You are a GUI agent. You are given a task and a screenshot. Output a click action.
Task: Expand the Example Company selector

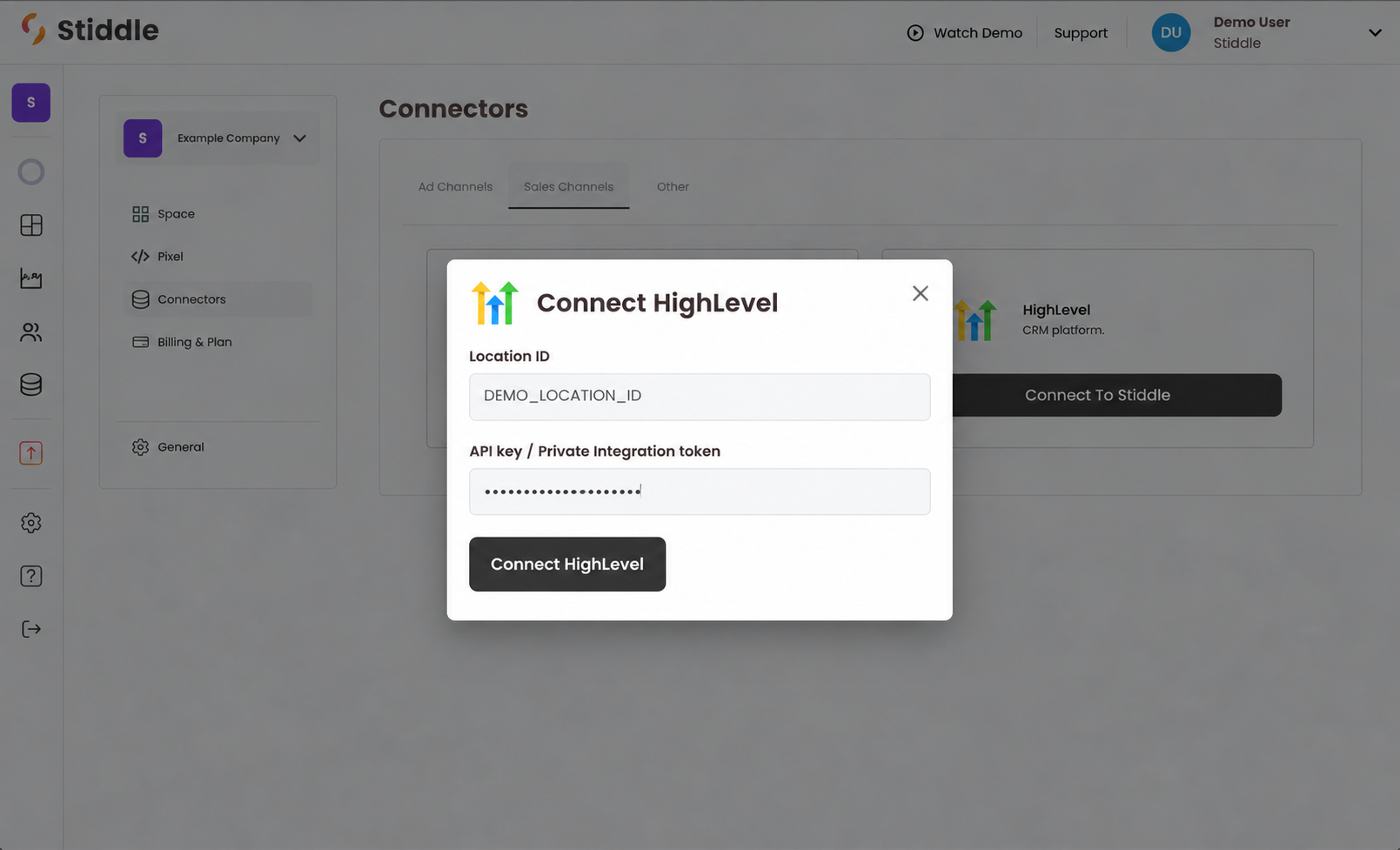[x=218, y=138]
